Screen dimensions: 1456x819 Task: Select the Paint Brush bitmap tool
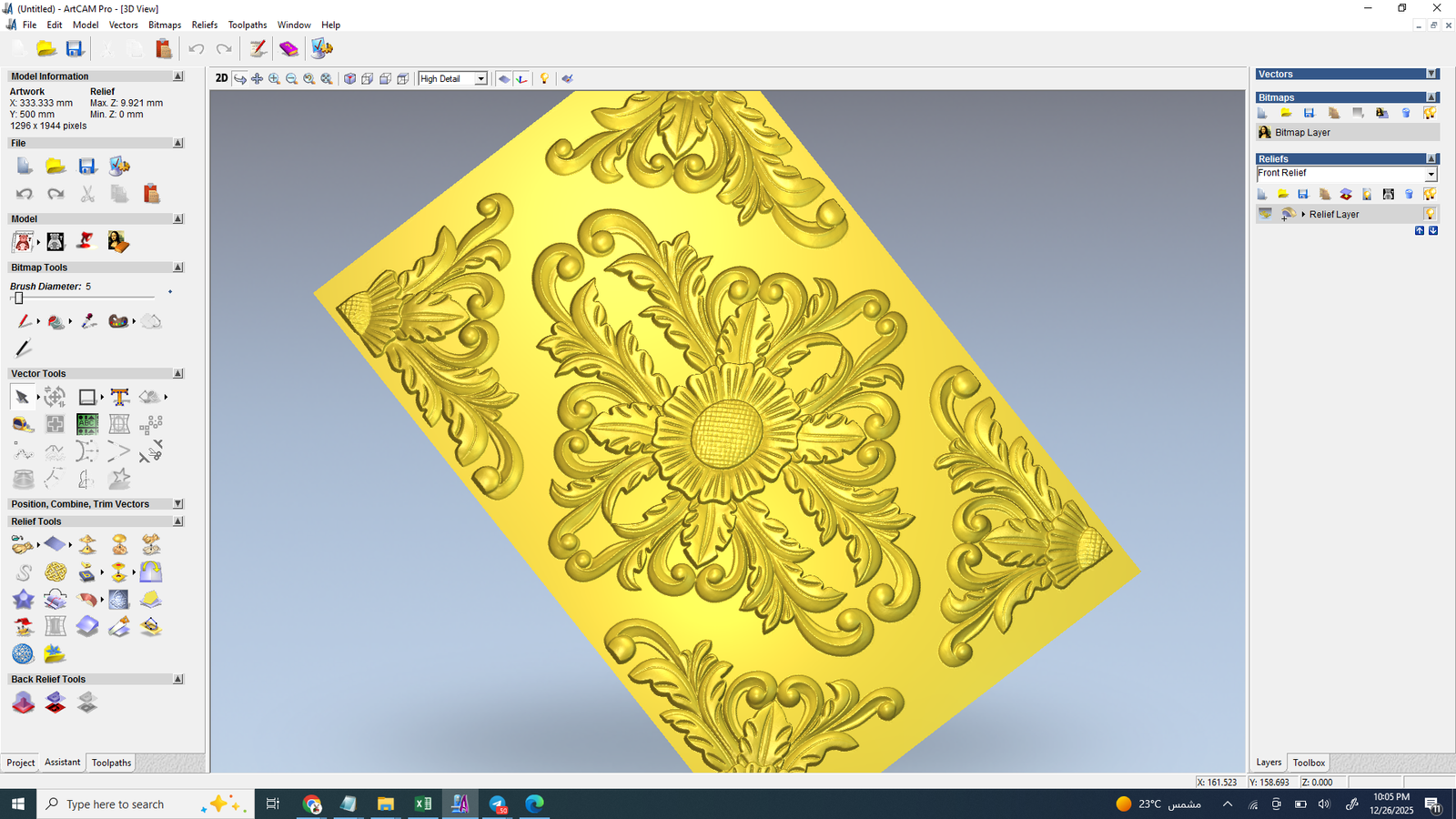24,321
